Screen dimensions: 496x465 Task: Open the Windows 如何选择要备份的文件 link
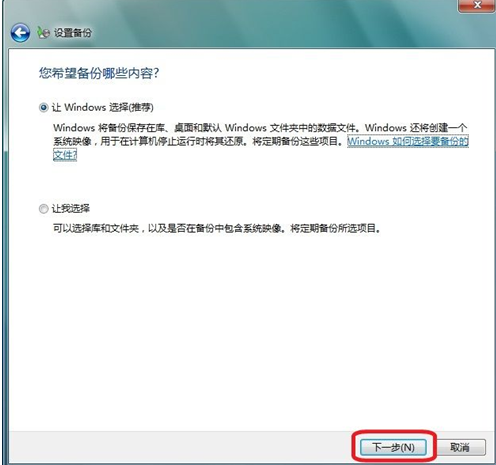[408, 141]
